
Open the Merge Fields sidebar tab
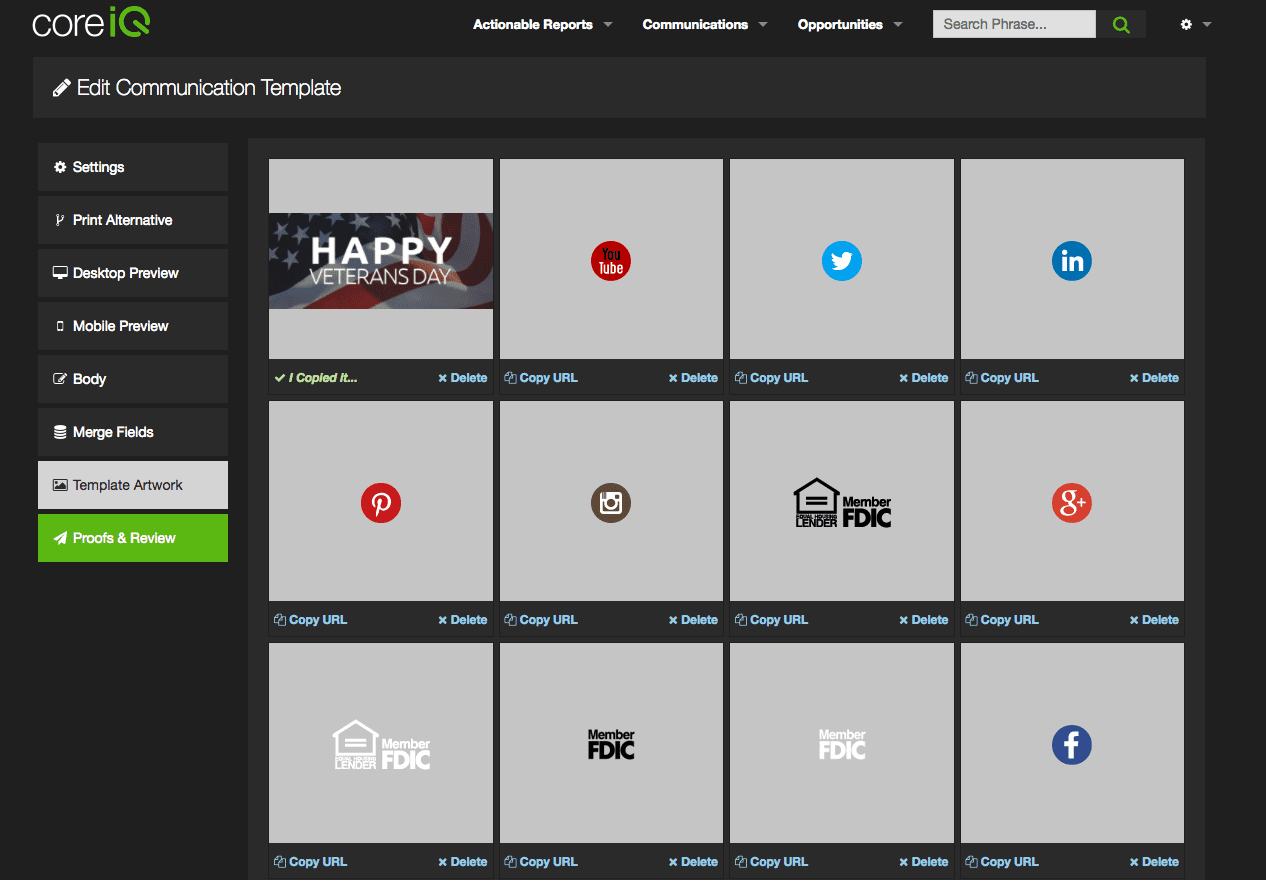(x=133, y=432)
